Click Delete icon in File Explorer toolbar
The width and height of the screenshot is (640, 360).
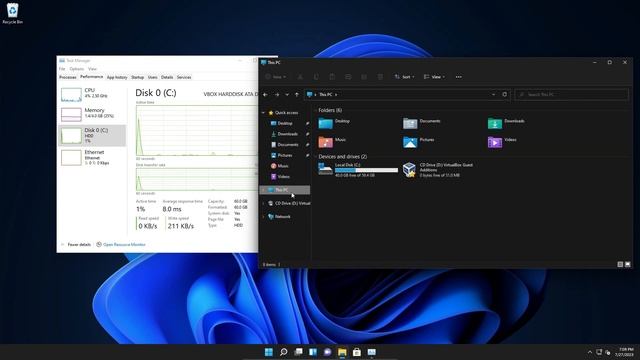point(380,77)
